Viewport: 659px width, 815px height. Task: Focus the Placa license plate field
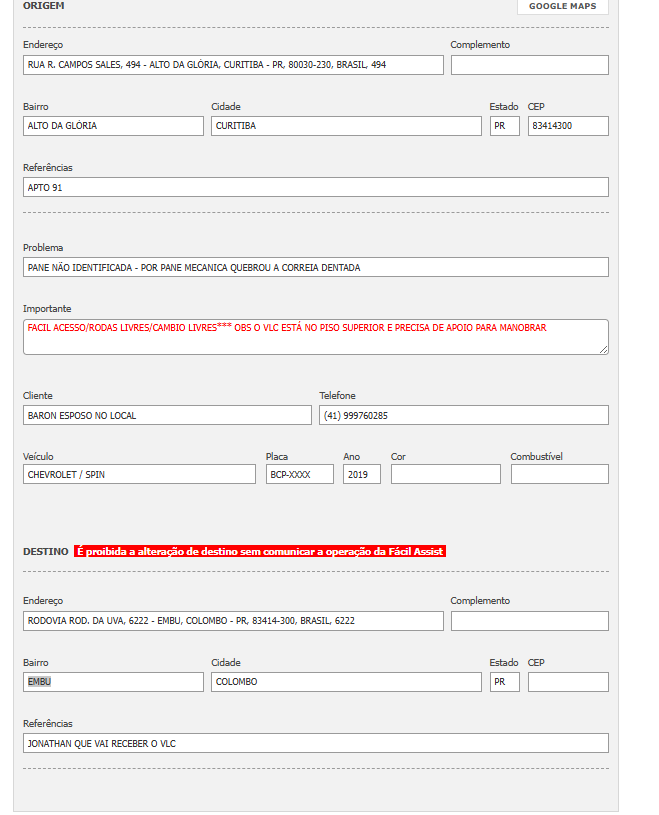tap(300, 474)
